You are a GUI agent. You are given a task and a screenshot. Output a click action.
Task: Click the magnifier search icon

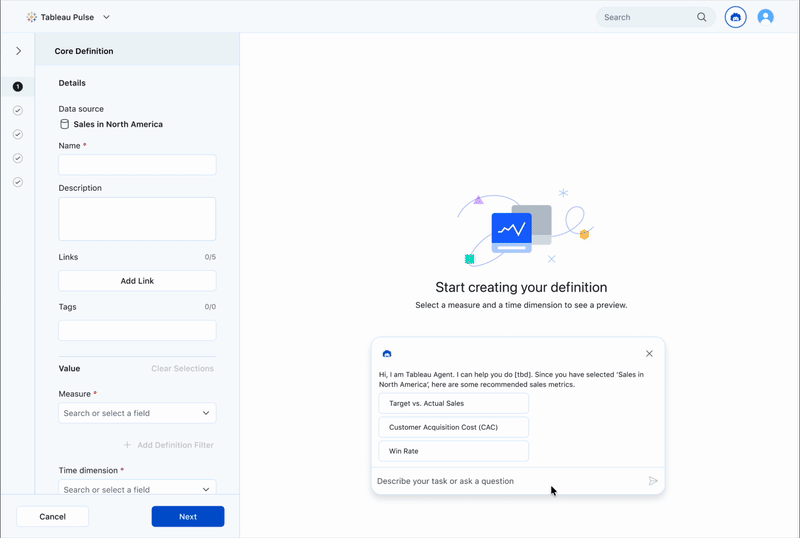pyautogui.click(x=702, y=17)
